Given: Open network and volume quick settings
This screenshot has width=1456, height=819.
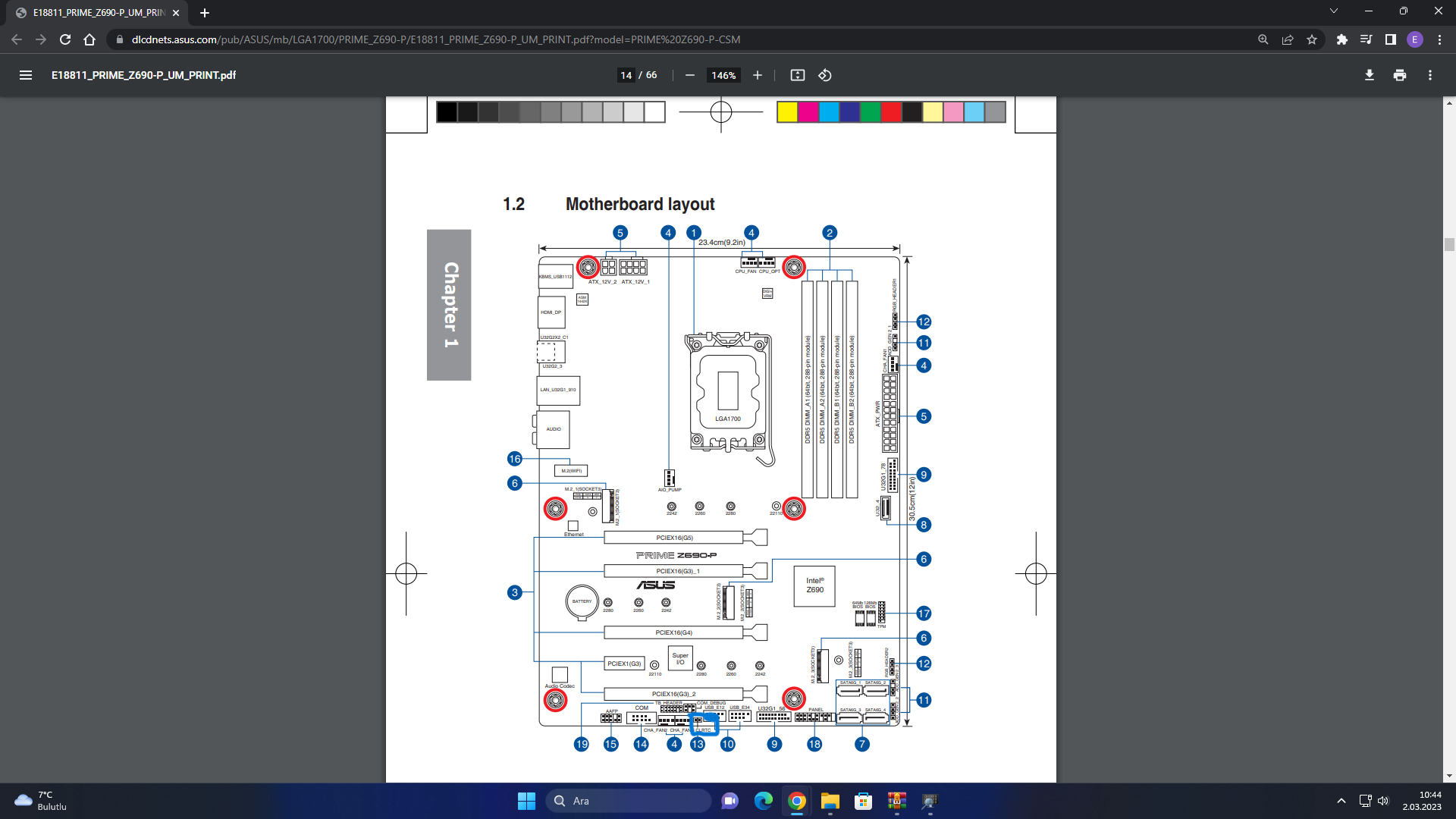Looking at the screenshot, I should pyautogui.click(x=1373, y=801).
